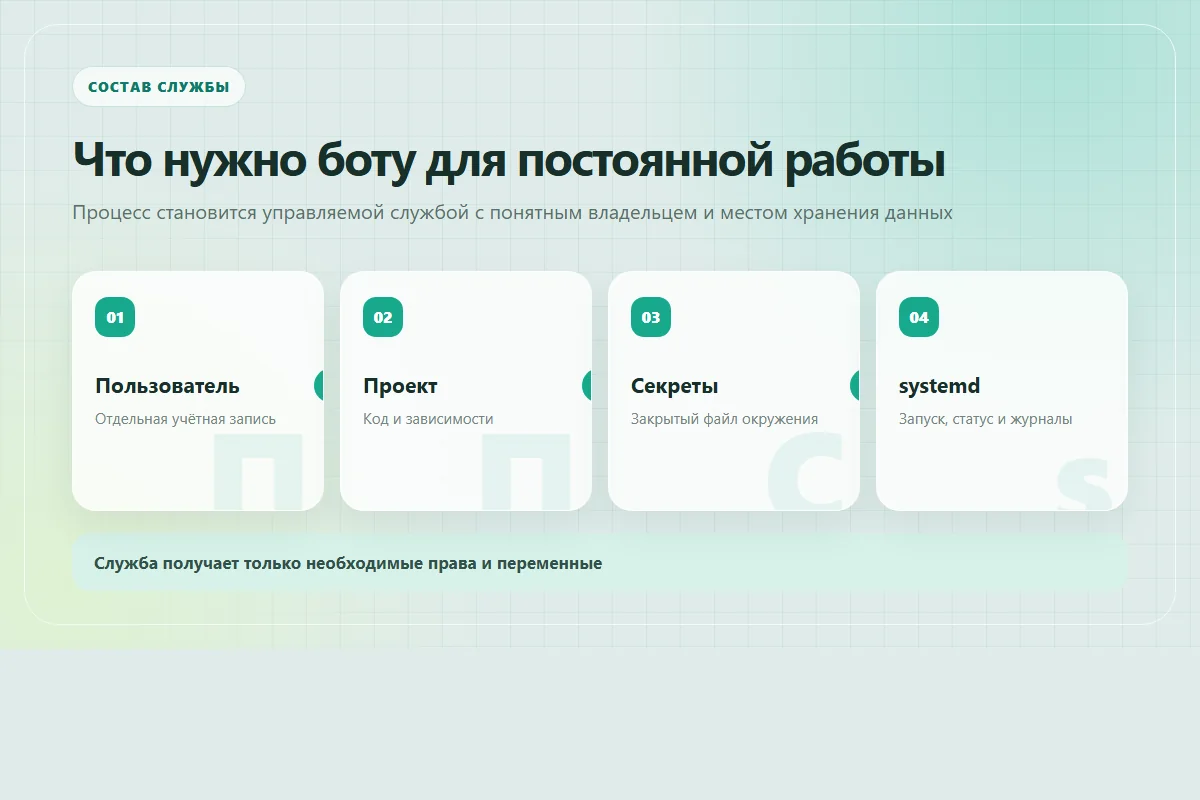Click the green connector dot beside 'Проект'

[x=587, y=385]
